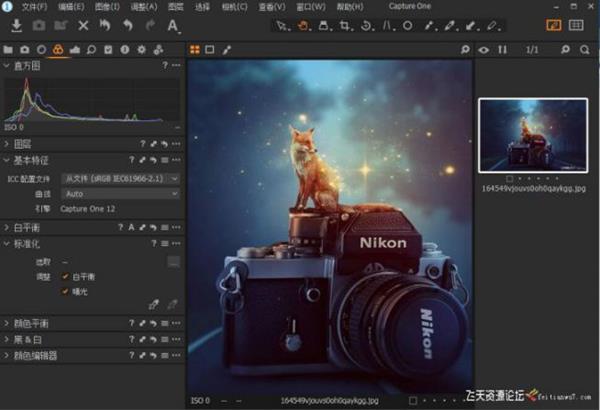Screen dimensions: 600x410
Task: Open the ICC 配置文件 dropdown
Action: [119, 178]
